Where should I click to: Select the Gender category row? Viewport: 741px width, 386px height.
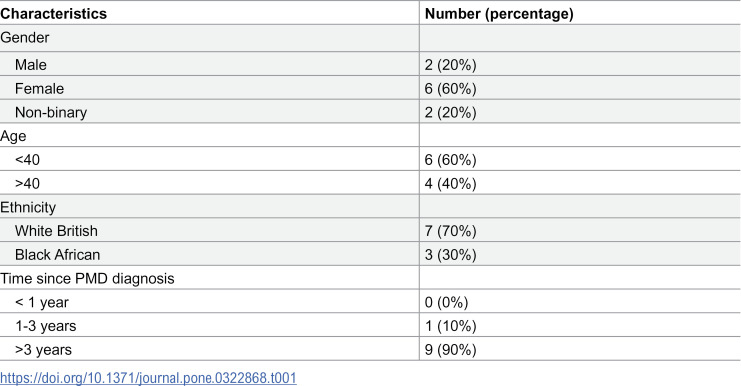[x=370, y=38]
